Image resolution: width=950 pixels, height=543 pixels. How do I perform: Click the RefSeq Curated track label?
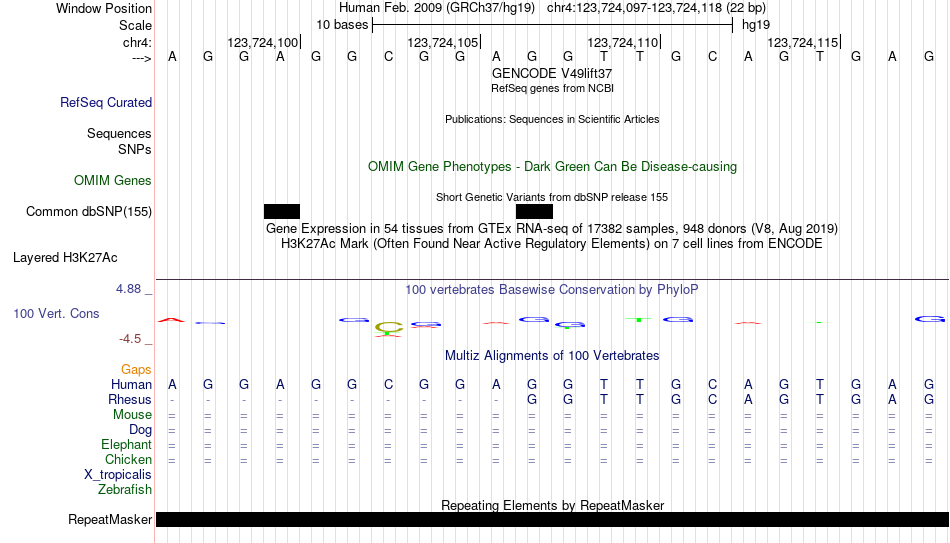[106, 102]
